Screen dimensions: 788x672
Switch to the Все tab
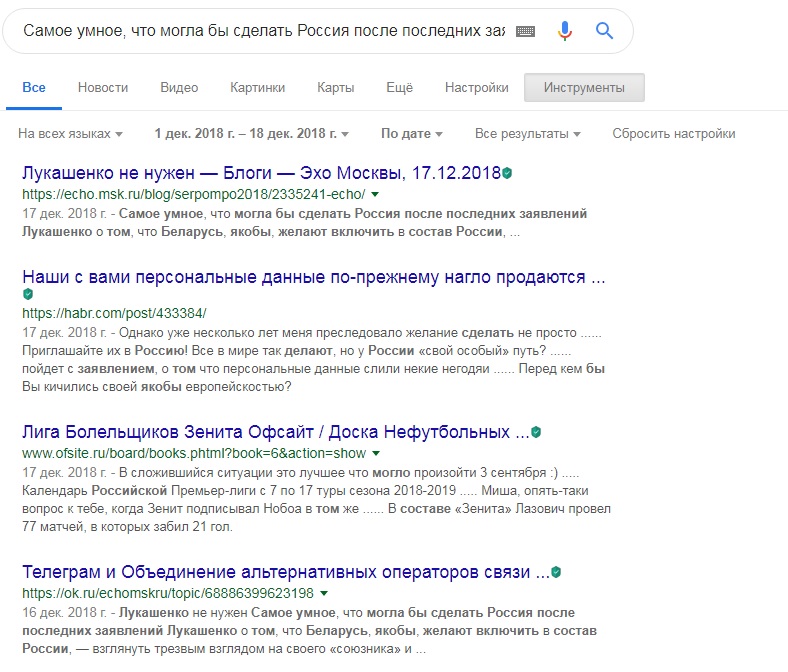[x=34, y=87]
